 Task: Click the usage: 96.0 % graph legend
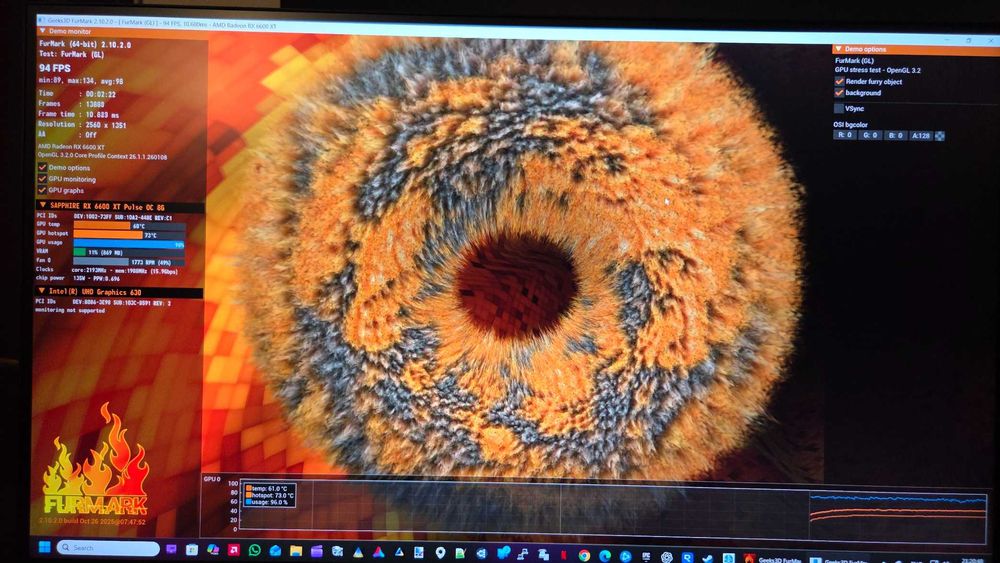coord(267,502)
